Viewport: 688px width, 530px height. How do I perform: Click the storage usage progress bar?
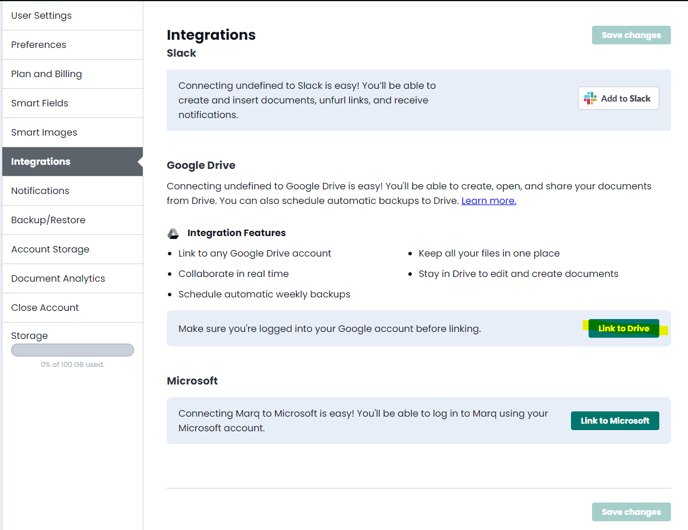pyautogui.click(x=72, y=350)
